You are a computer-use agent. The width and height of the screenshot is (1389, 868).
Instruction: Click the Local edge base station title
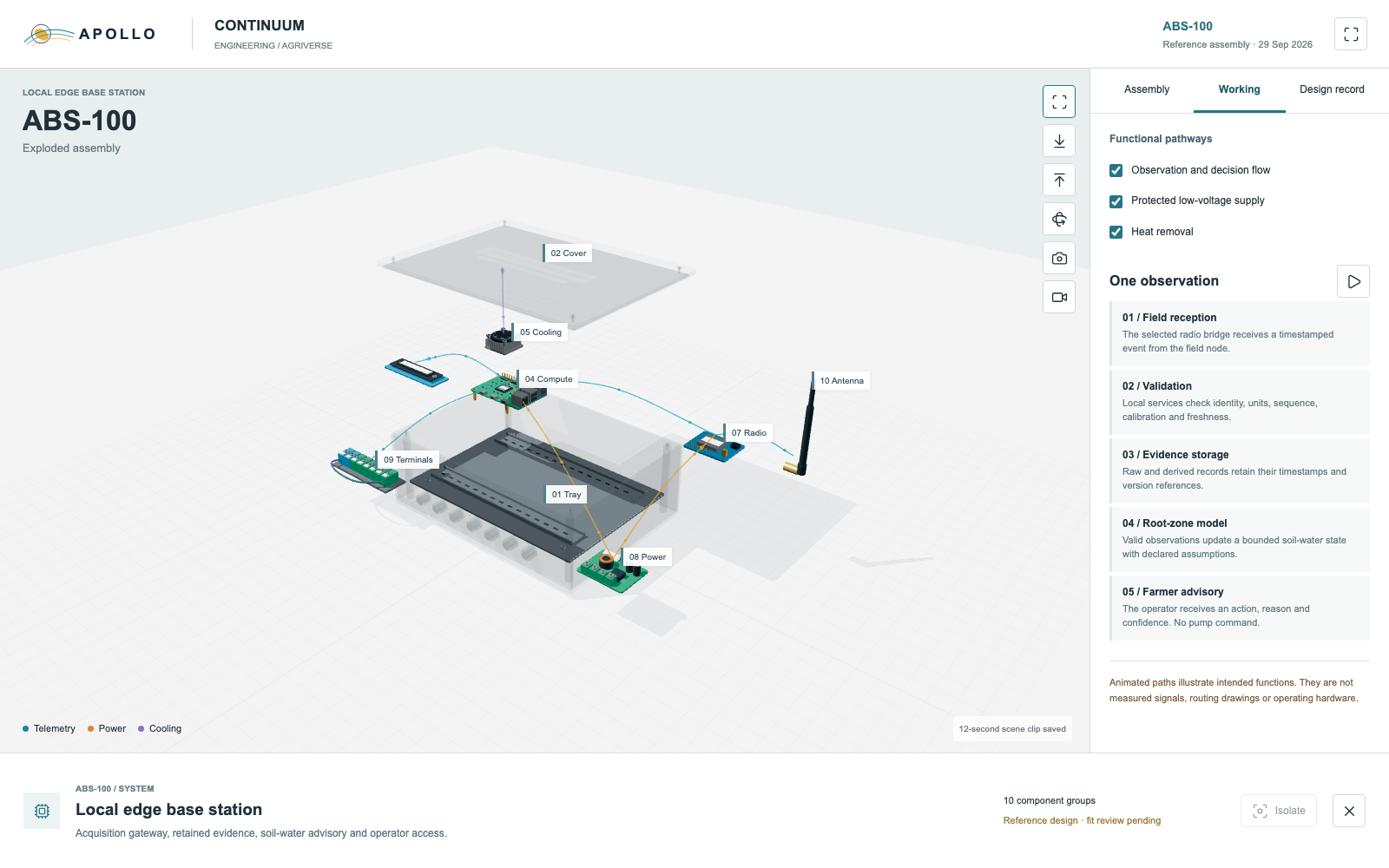(168, 810)
